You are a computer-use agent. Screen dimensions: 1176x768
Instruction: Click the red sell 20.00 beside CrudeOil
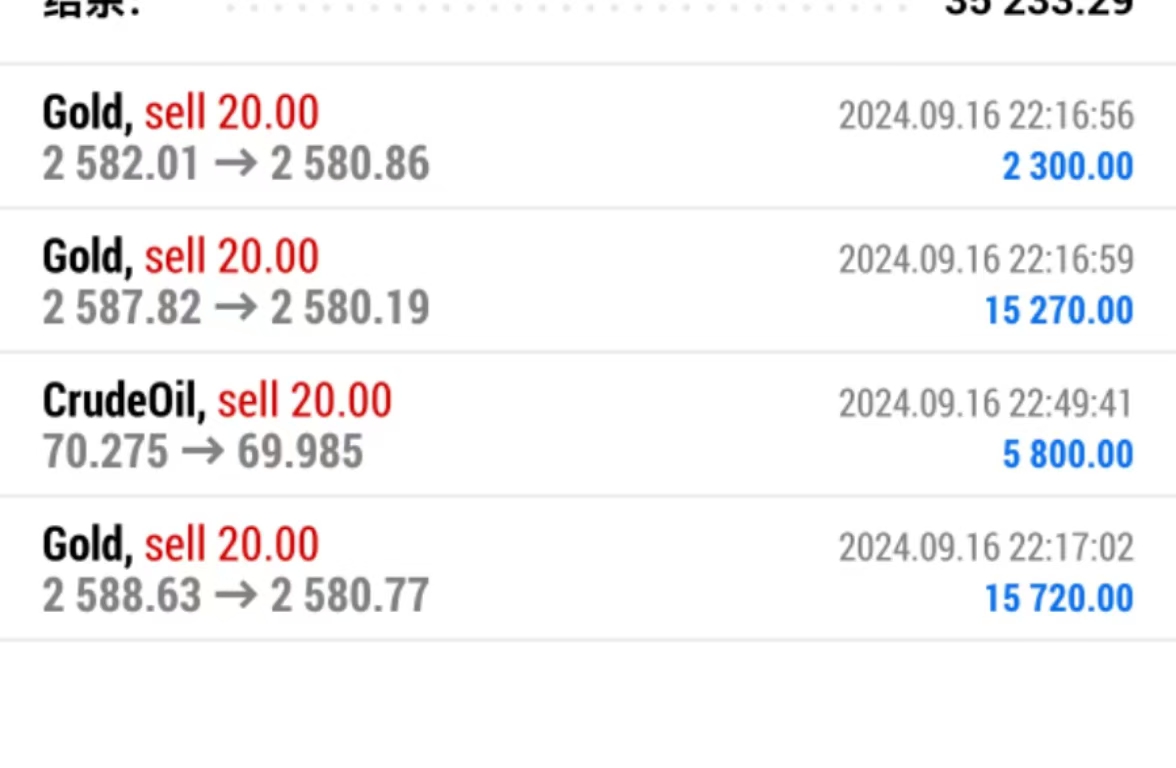click(304, 401)
